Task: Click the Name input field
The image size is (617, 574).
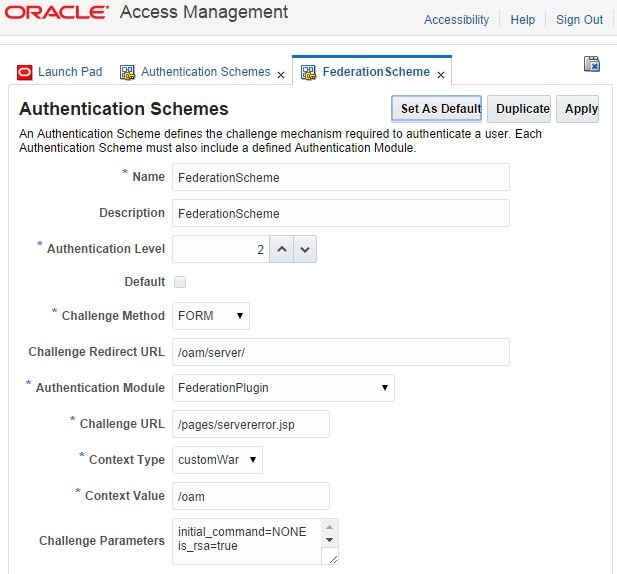Action: (341, 177)
